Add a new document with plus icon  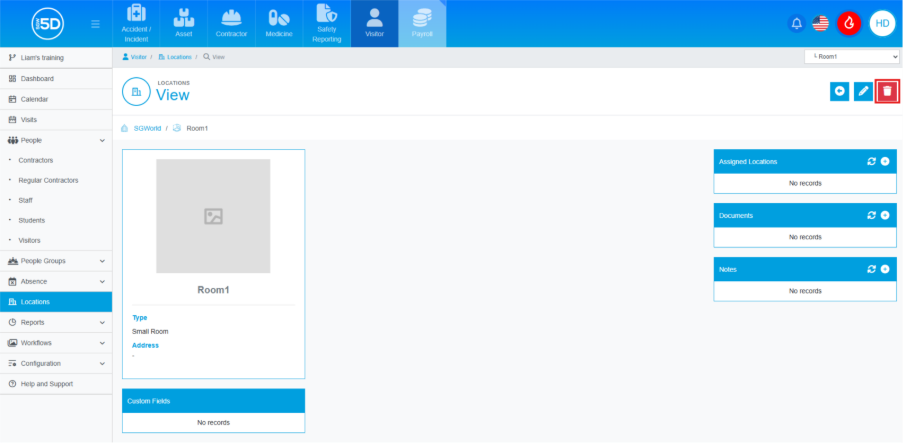885,215
